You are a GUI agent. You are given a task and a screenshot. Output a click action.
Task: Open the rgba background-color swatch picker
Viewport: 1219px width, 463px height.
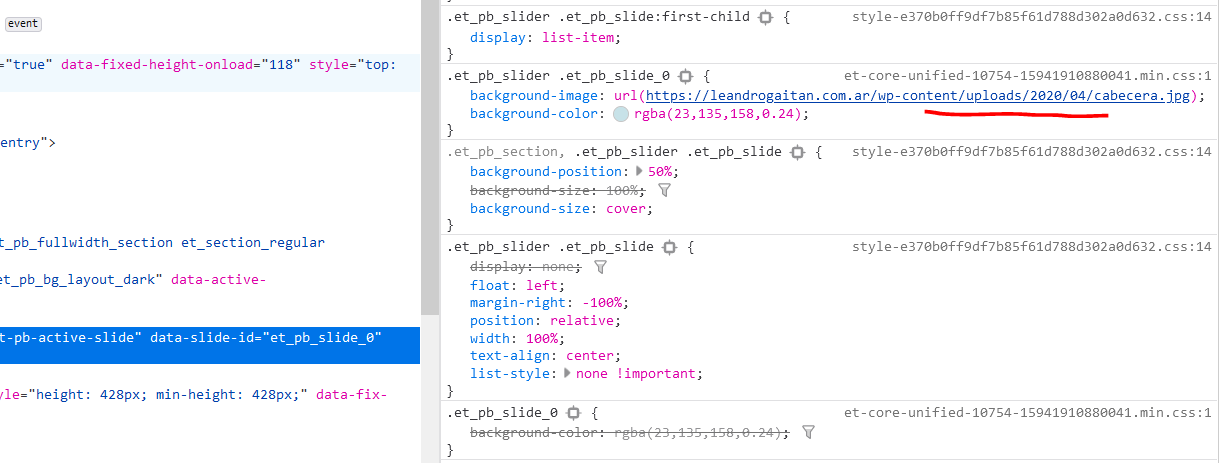coord(621,114)
